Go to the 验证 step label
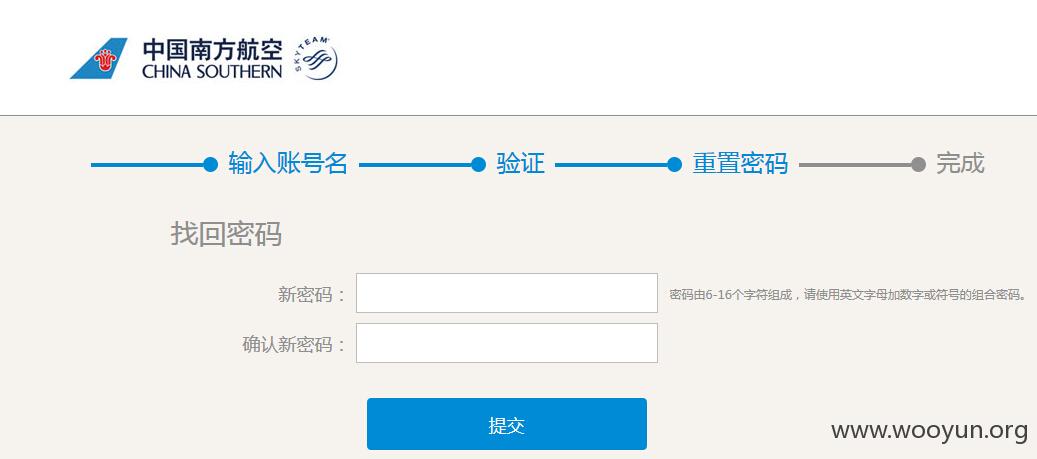This screenshot has width=1037, height=459. (x=520, y=163)
